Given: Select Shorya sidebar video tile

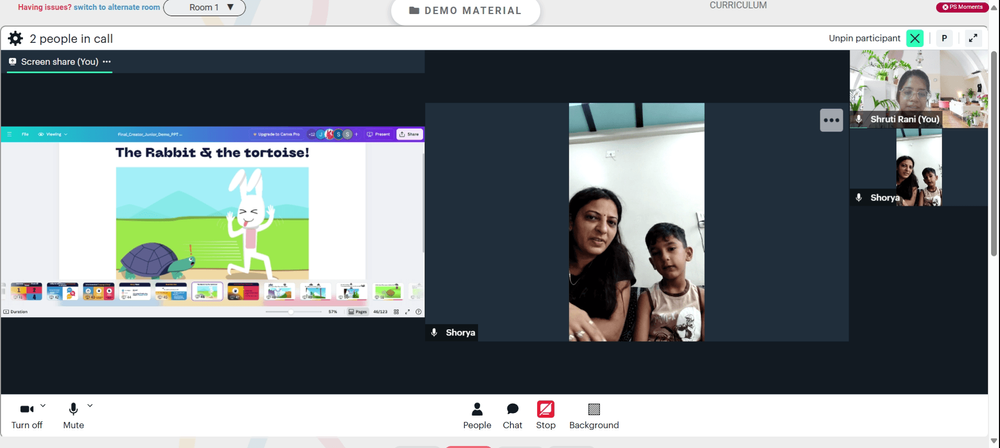Looking at the screenshot, I should 918,167.
